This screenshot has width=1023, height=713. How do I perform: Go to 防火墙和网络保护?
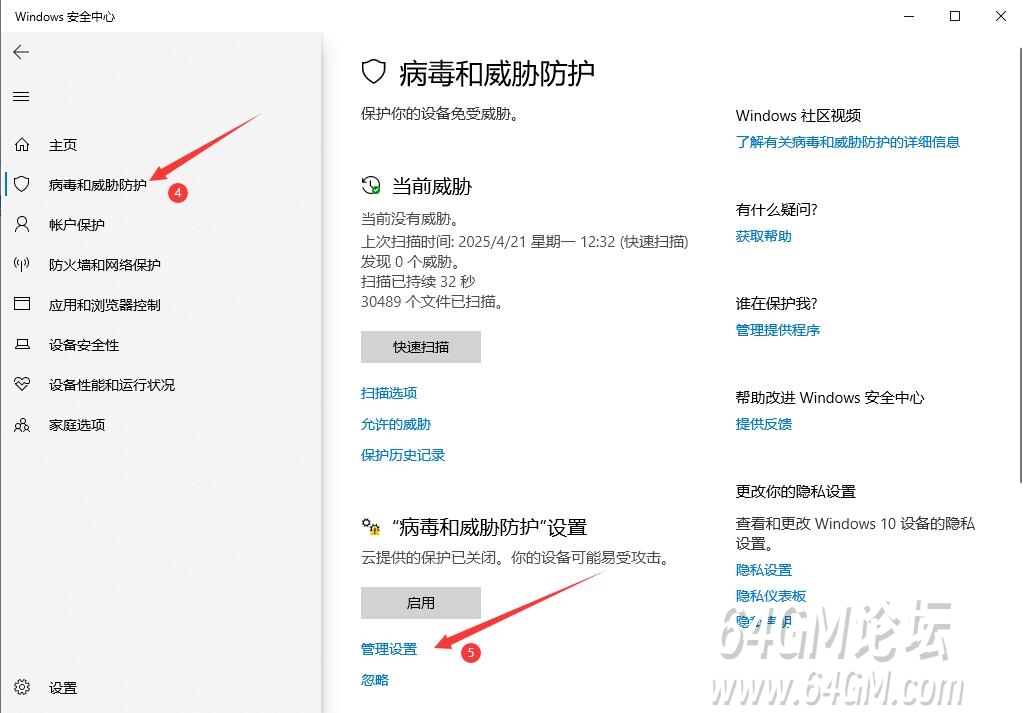pyautogui.click(x=104, y=265)
